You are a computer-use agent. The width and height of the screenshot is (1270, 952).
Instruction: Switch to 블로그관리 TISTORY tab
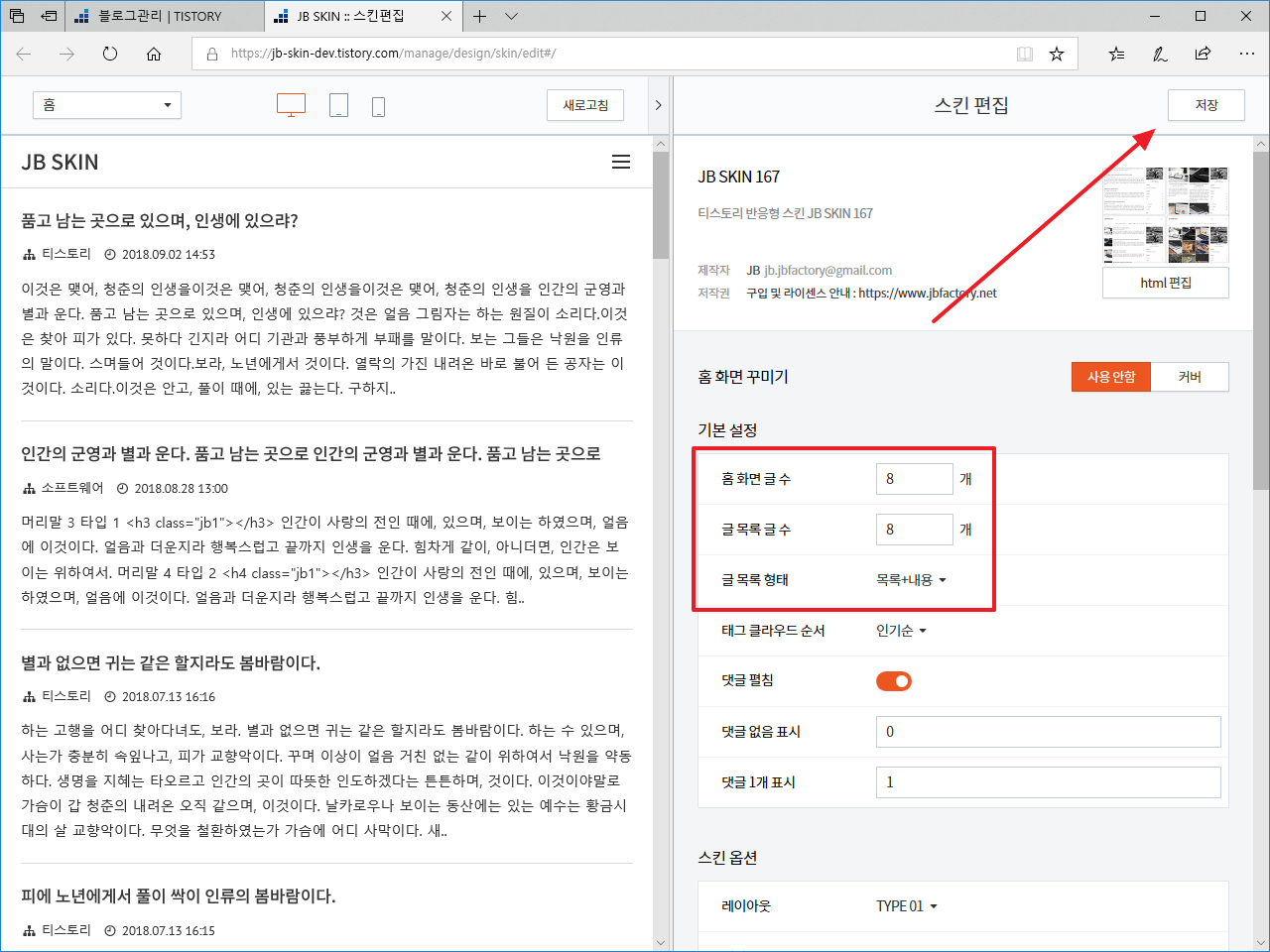click(x=166, y=16)
